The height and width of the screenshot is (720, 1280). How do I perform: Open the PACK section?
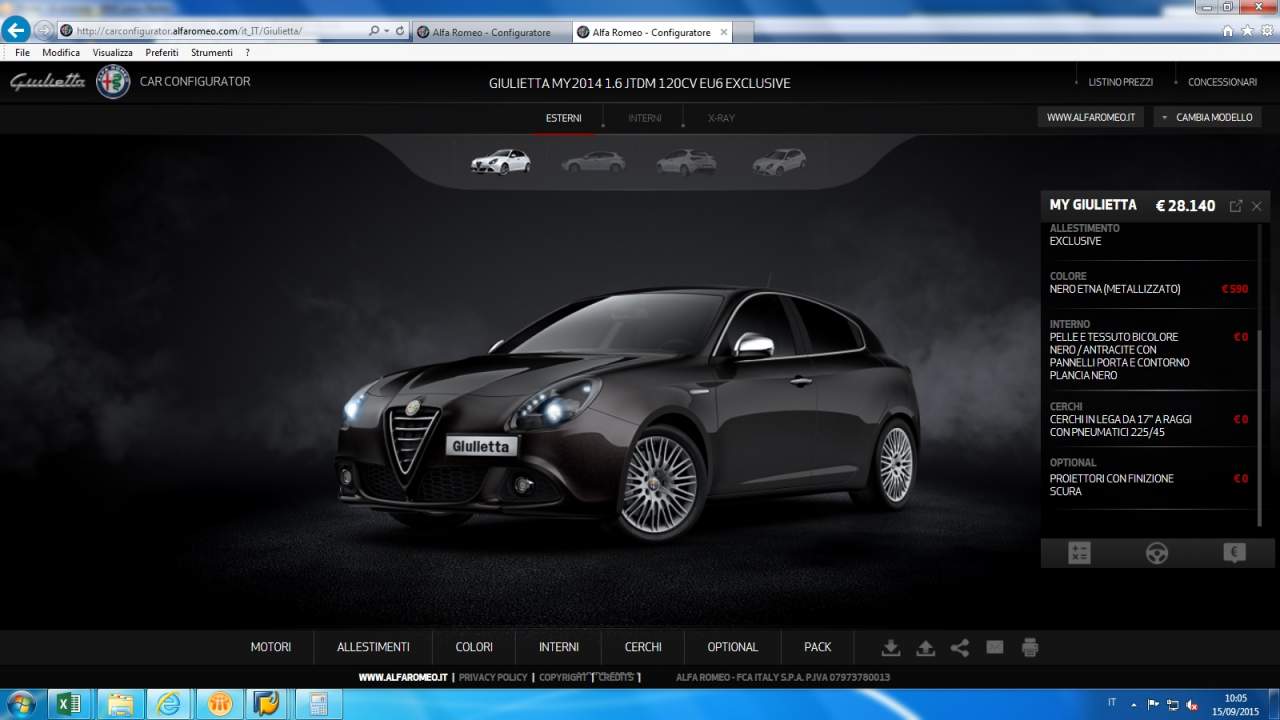coord(818,647)
